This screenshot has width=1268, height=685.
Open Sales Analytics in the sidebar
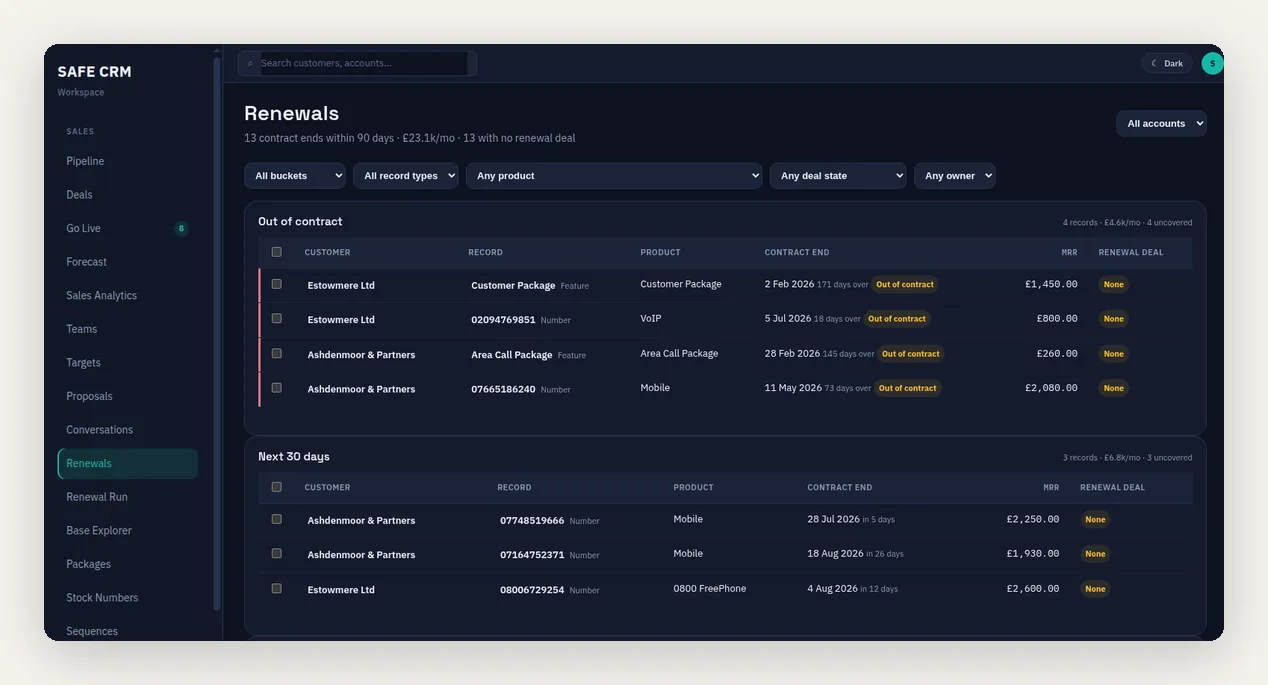coord(128,295)
